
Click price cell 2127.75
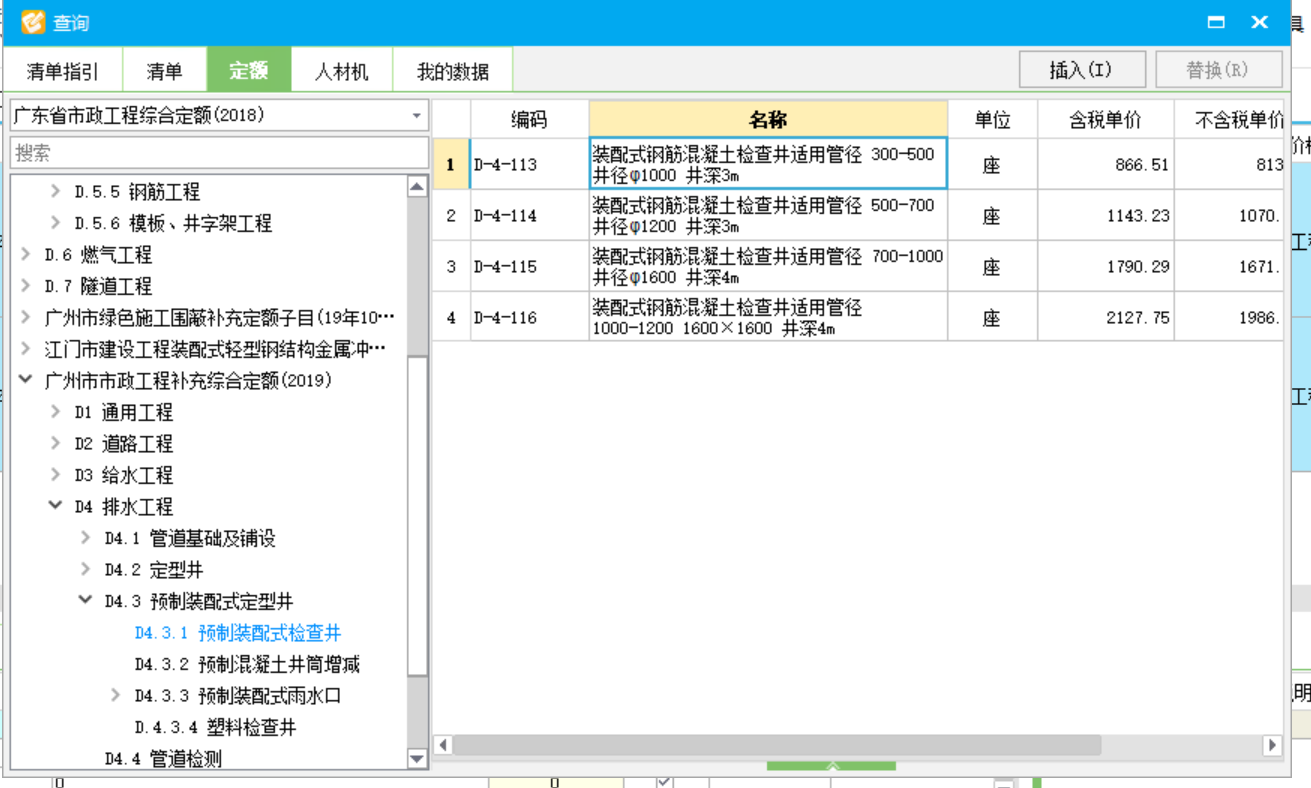click(x=1105, y=317)
